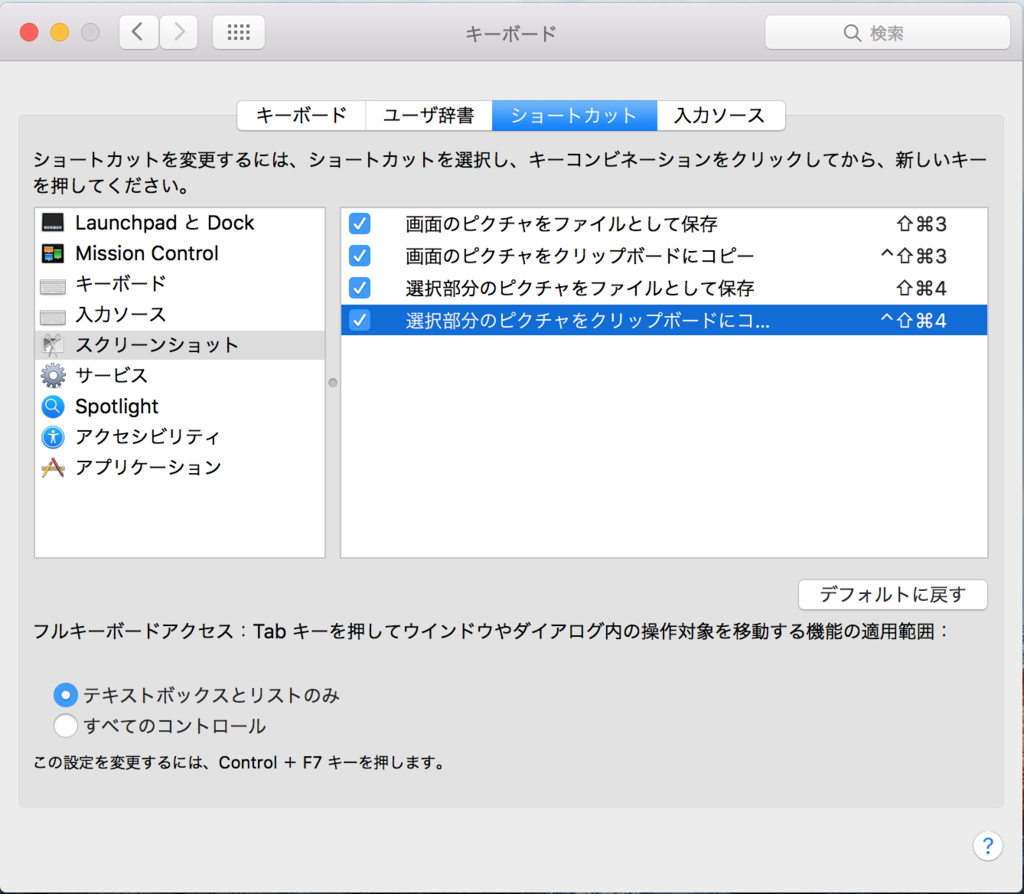Image resolution: width=1024 pixels, height=894 pixels.
Task: Toggle 画面のピクチャをクリップボードにコピー checkbox
Action: click(x=360, y=256)
